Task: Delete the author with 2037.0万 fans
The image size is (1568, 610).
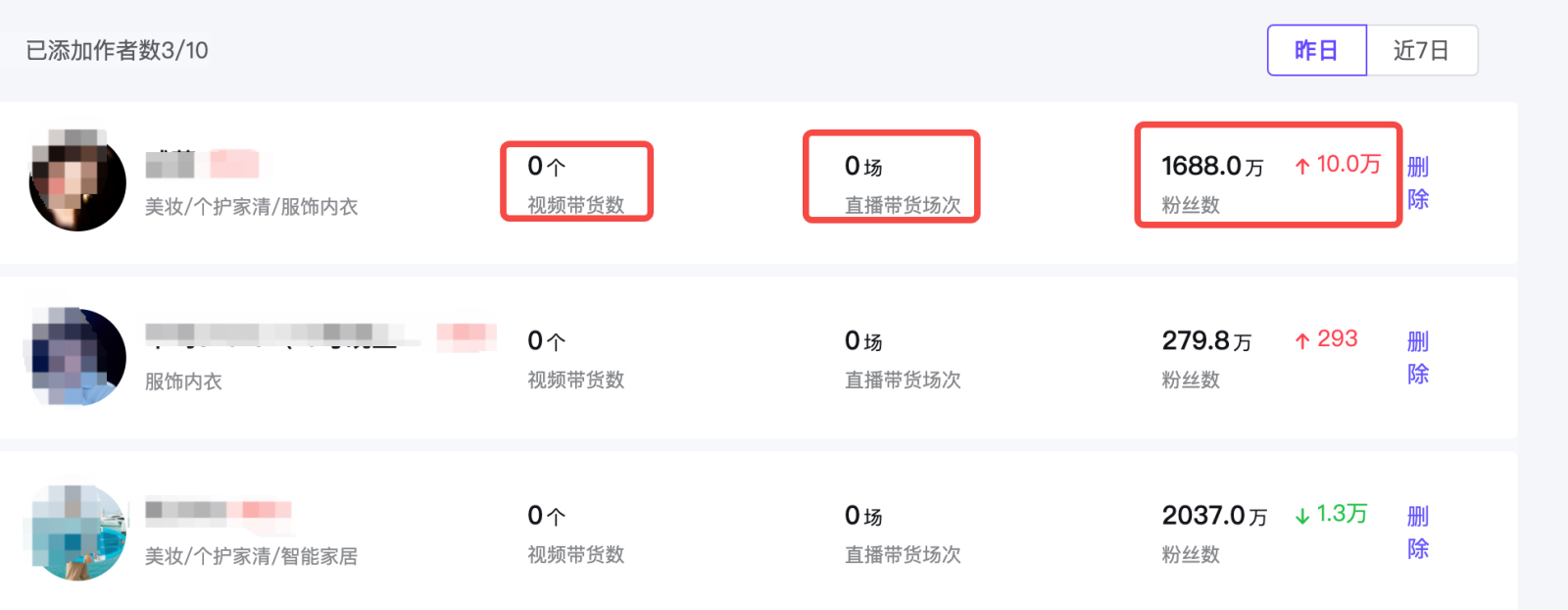Action: pyautogui.click(x=1418, y=532)
